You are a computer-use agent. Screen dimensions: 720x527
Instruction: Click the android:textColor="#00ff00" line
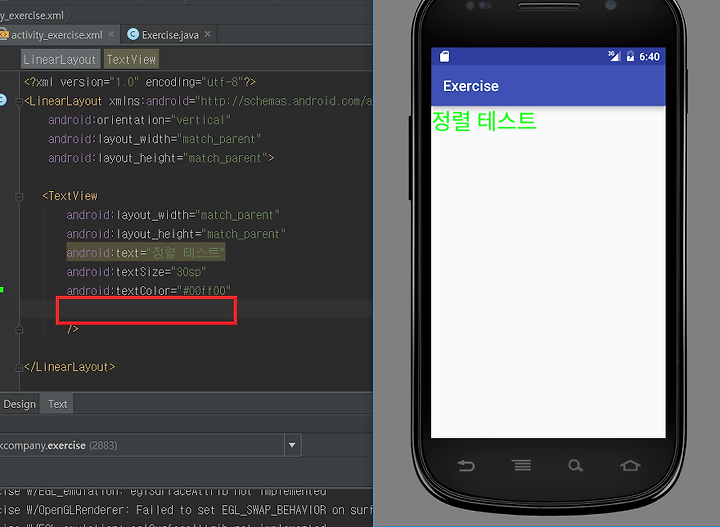coord(149,291)
